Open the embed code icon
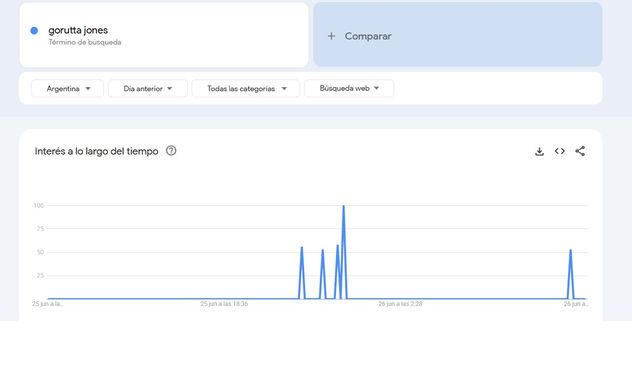Screen dimensions: 632x384 559,151
